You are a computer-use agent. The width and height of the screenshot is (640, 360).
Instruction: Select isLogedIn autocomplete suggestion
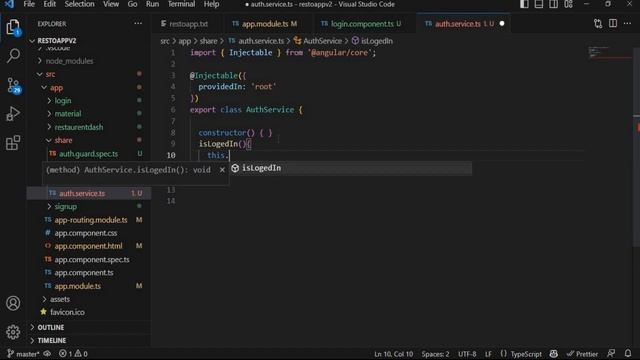tap(351, 168)
